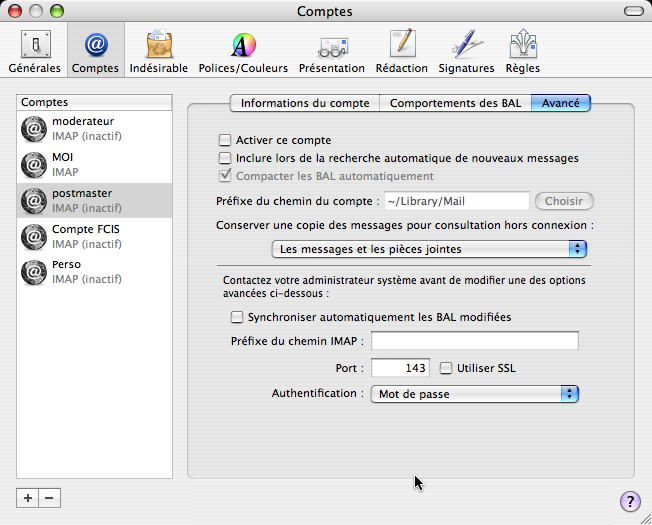Open the Indésirable junk mail preferences
Image resolution: width=652 pixels, height=525 pixels.
click(159, 51)
